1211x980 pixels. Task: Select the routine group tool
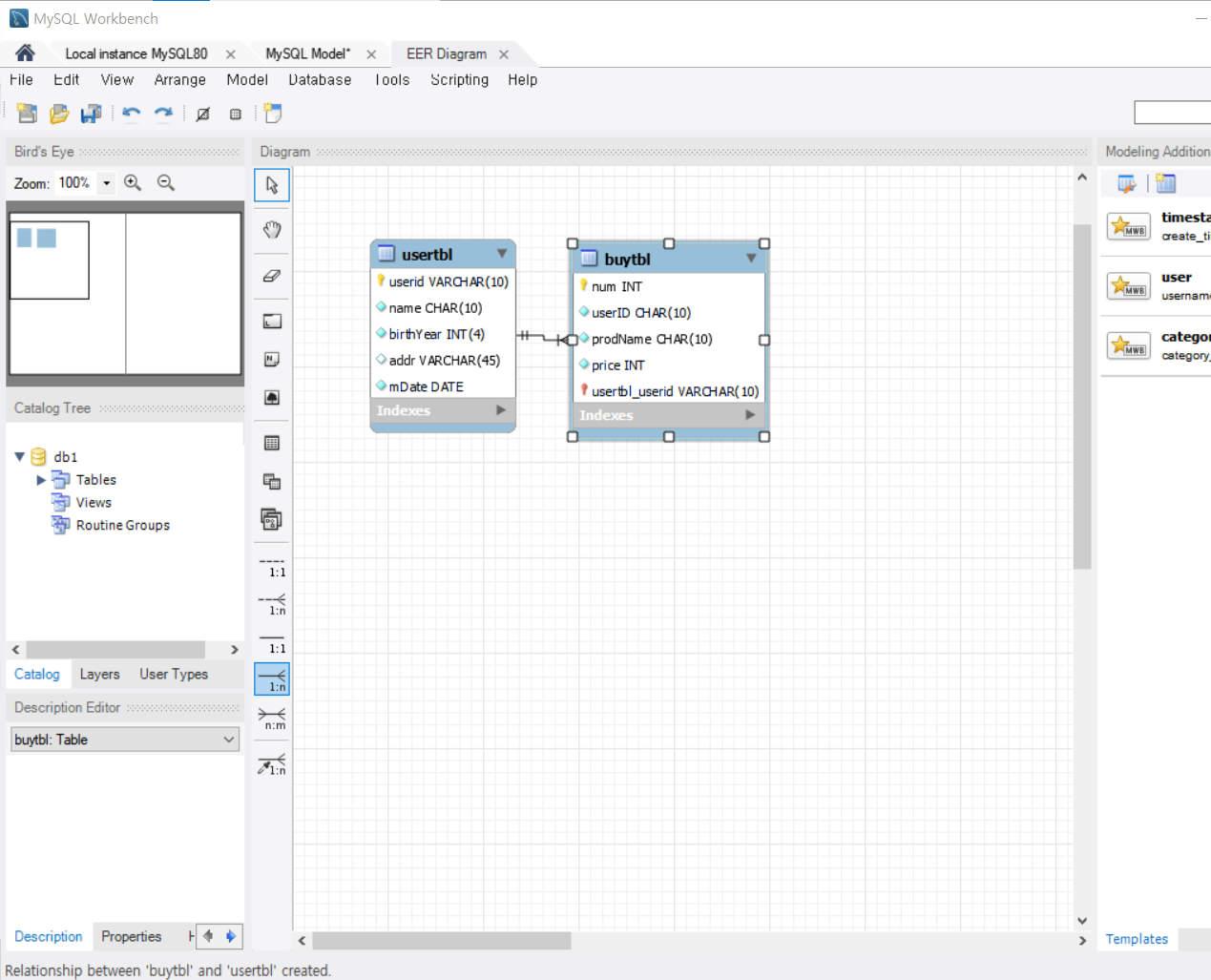pyautogui.click(x=272, y=519)
